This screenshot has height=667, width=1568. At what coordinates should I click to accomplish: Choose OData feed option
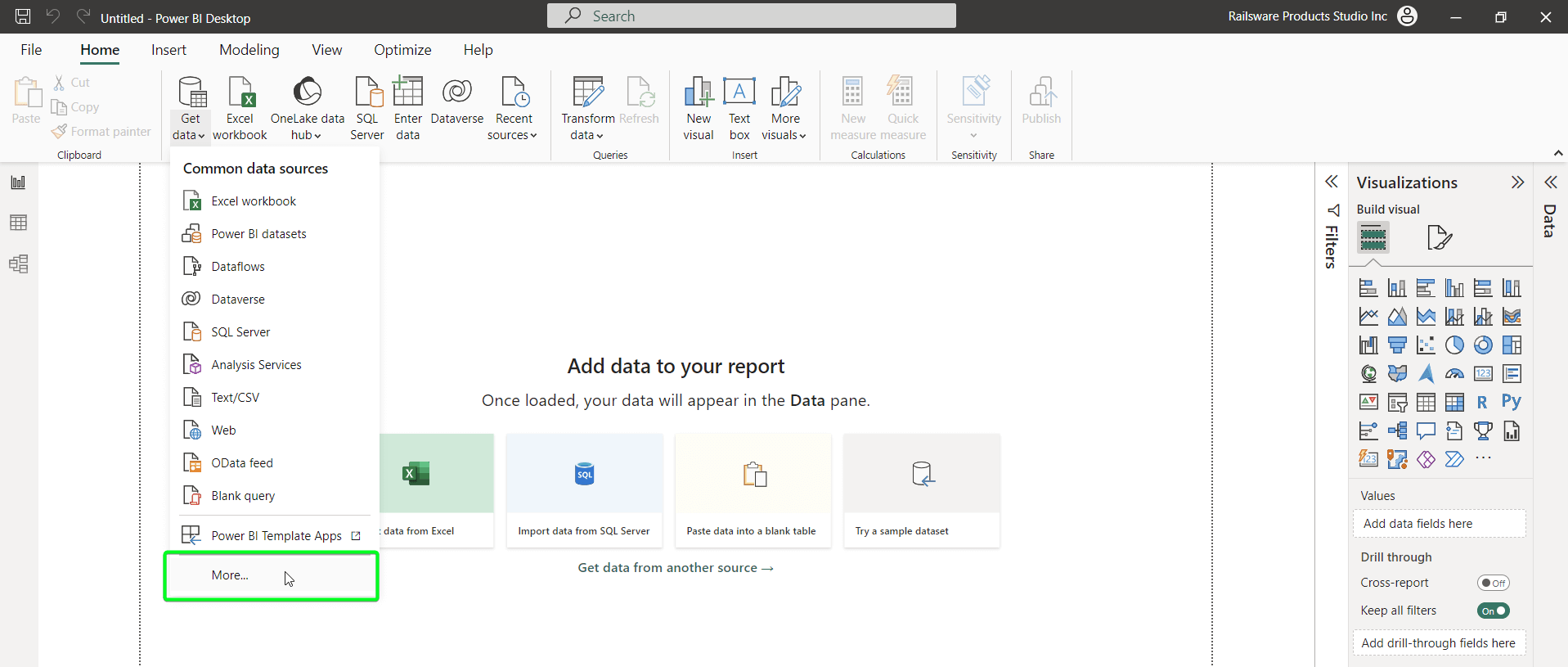coord(274,463)
